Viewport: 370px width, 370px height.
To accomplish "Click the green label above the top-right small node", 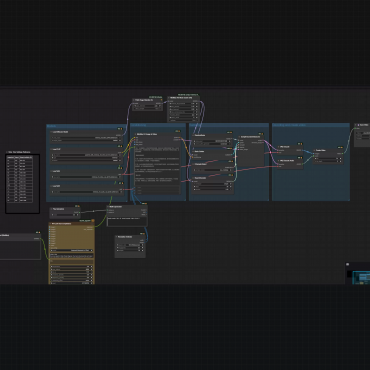I will click(x=188, y=95).
